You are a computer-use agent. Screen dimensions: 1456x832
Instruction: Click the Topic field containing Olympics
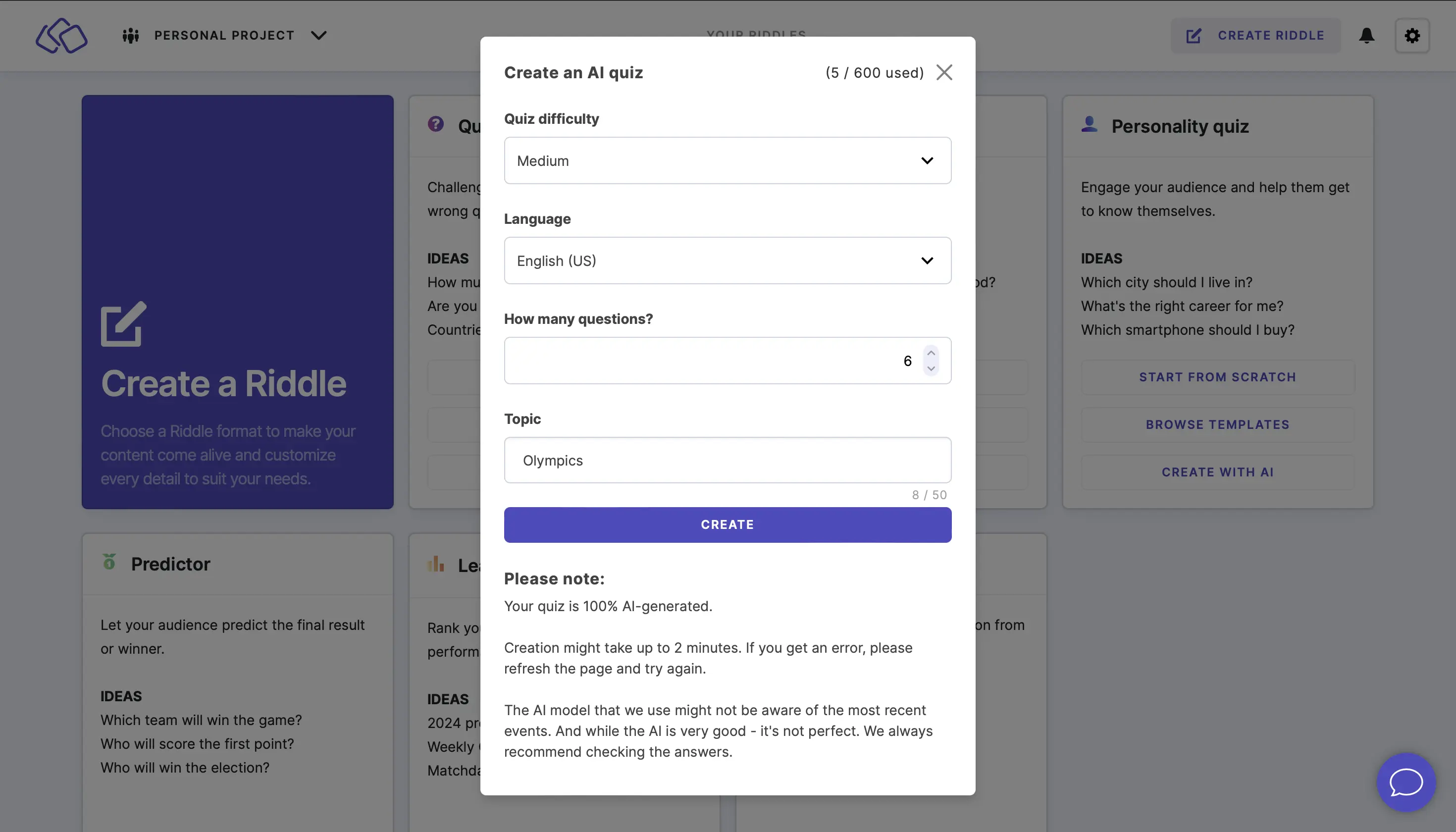(728, 461)
